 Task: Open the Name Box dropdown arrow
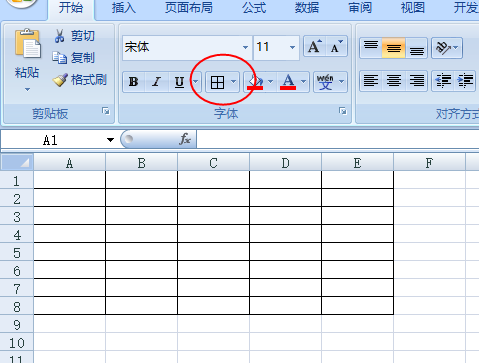click(x=110, y=140)
